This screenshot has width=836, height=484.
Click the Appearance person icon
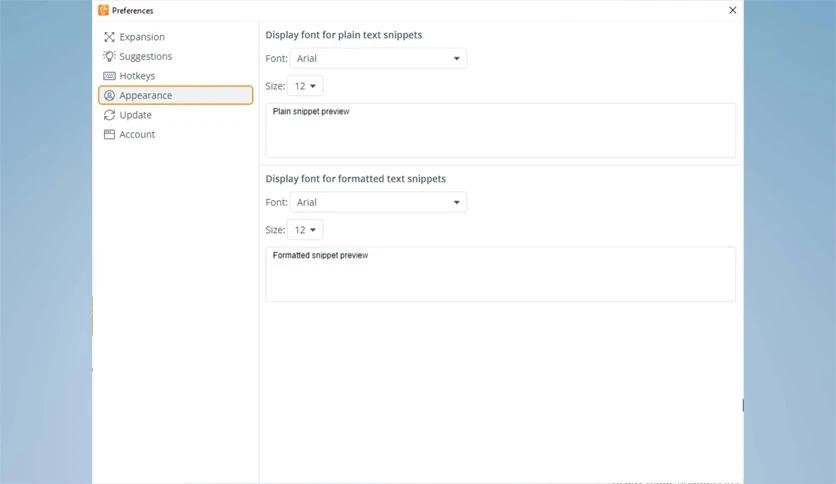point(109,95)
